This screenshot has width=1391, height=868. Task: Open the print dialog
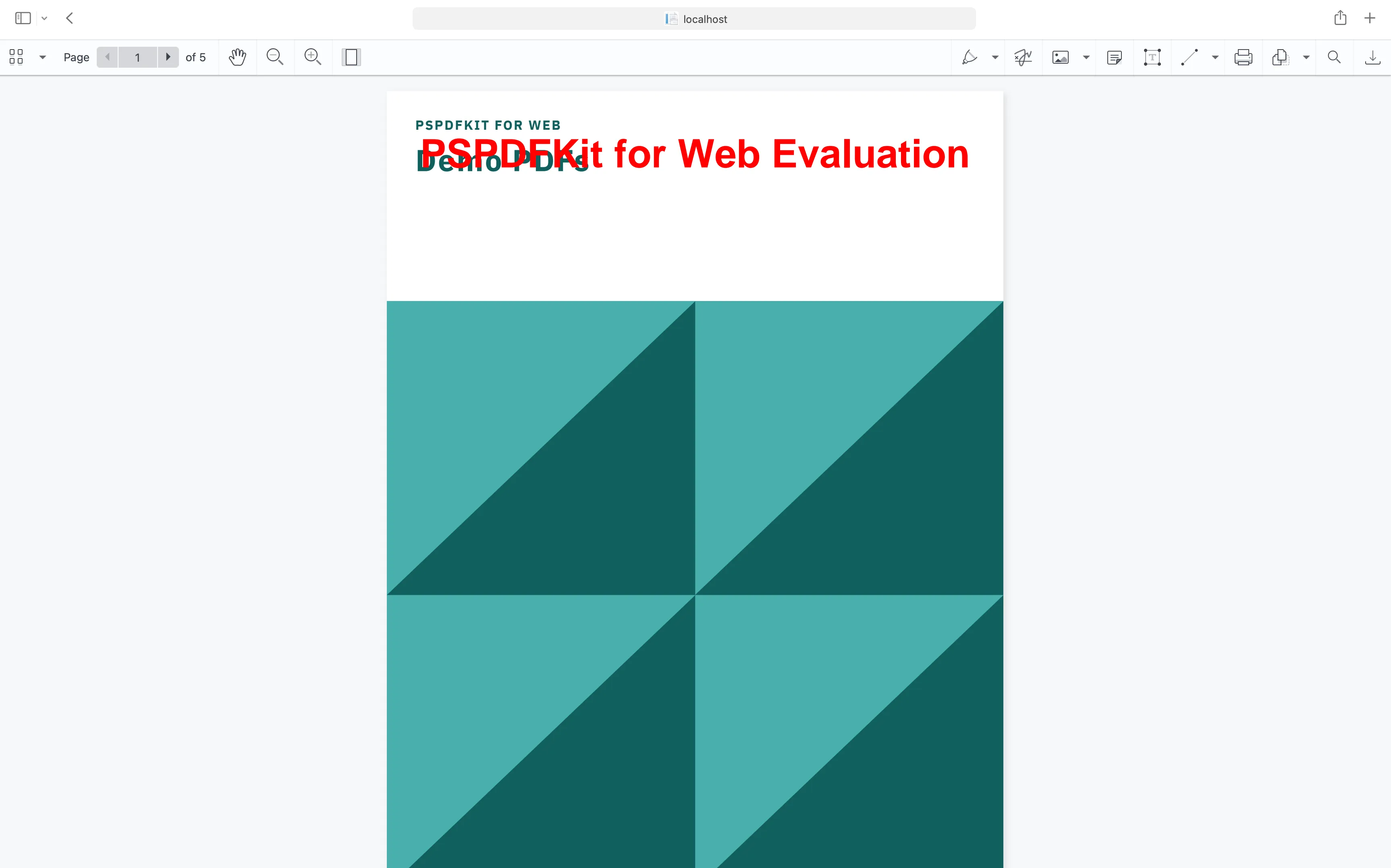click(x=1243, y=57)
